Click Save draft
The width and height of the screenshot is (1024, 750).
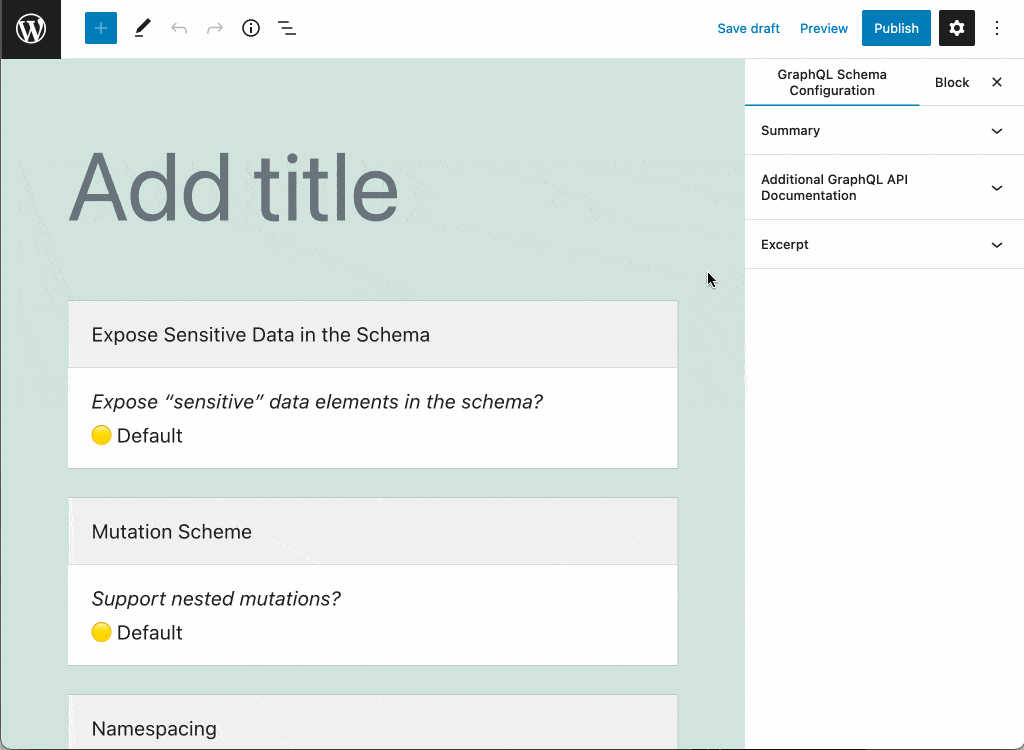[x=748, y=29]
